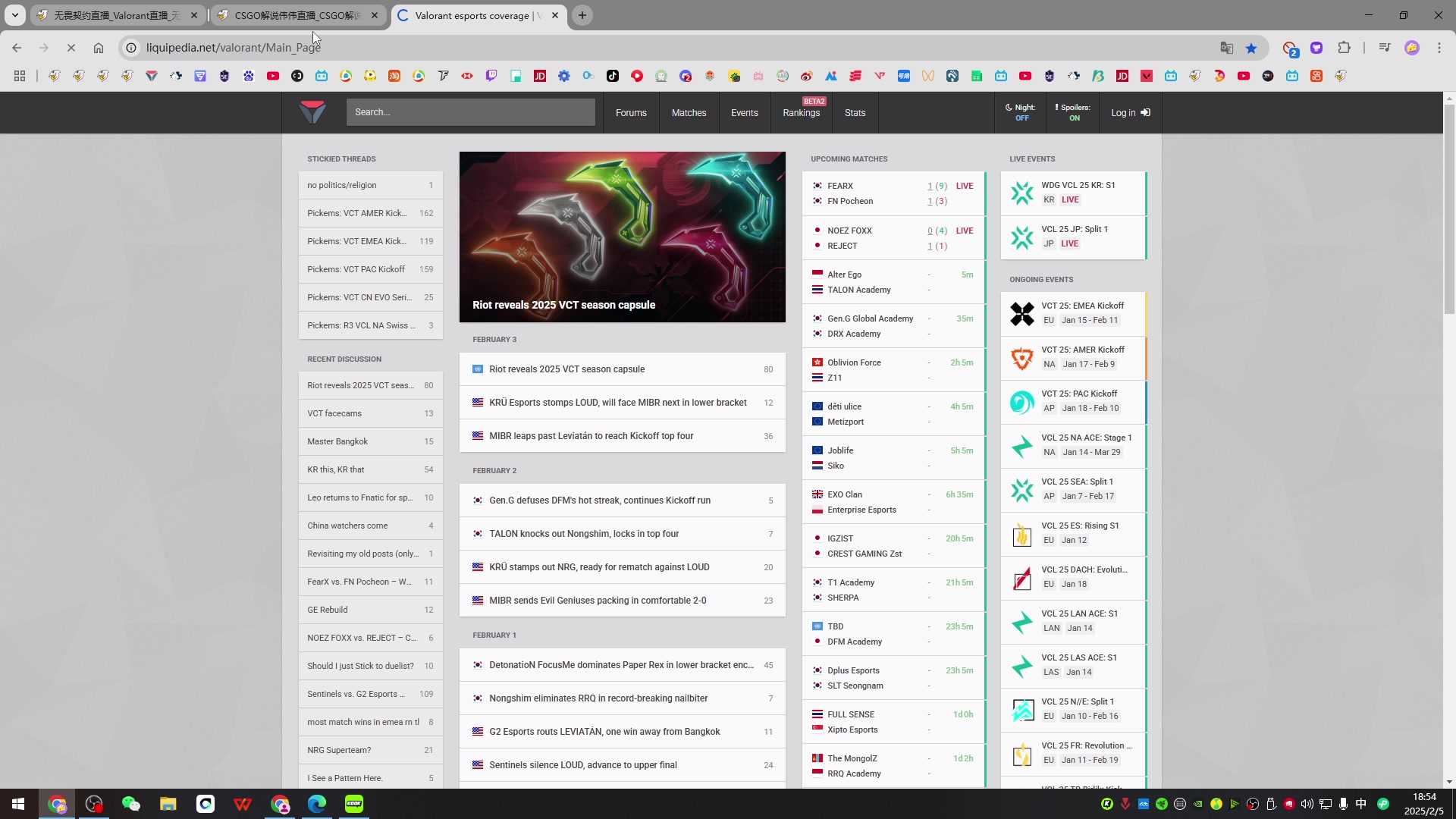Open Alter Ego vs TALON Academy match
The width and height of the screenshot is (1456, 819).
point(893,282)
